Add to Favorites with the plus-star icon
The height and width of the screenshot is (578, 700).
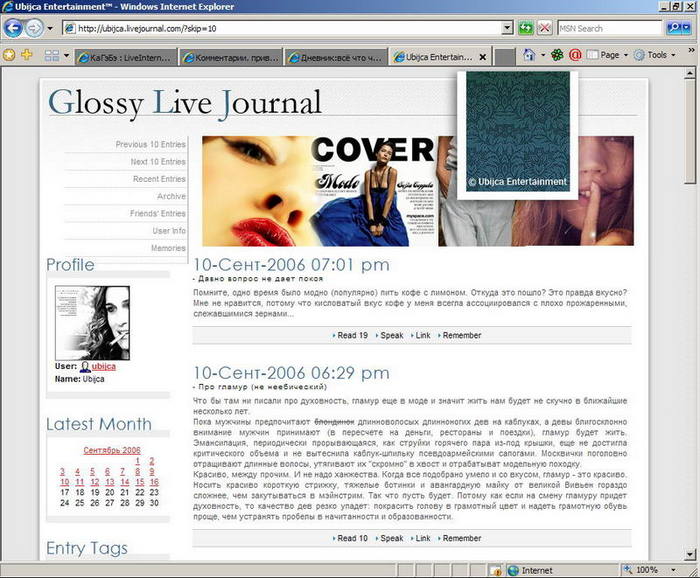point(27,55)
